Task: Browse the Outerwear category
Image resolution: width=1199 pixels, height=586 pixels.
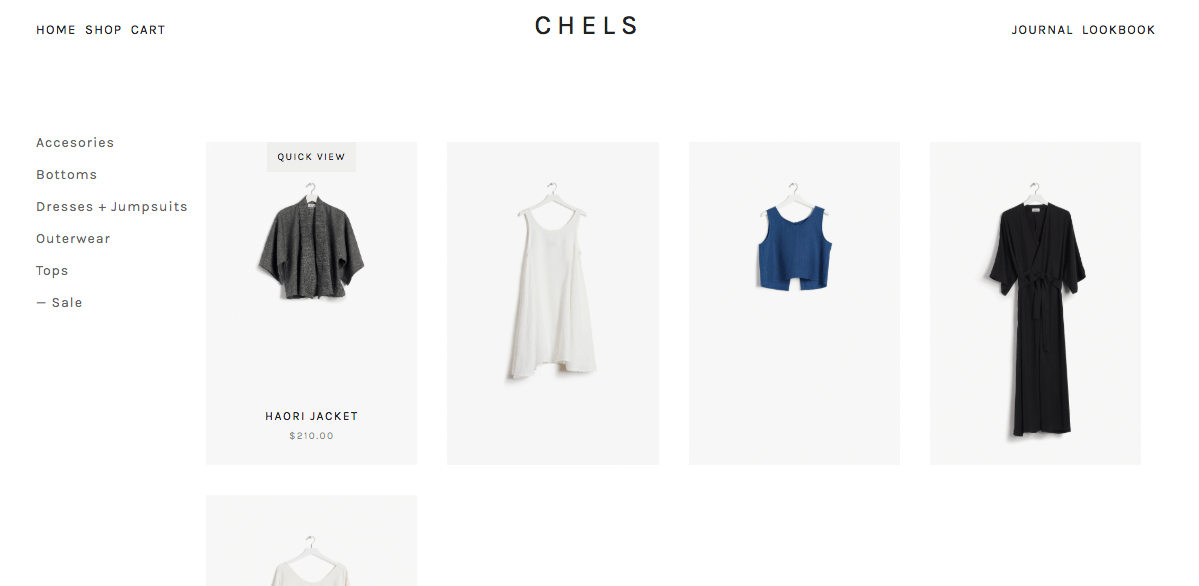Action: pos(73,239)
